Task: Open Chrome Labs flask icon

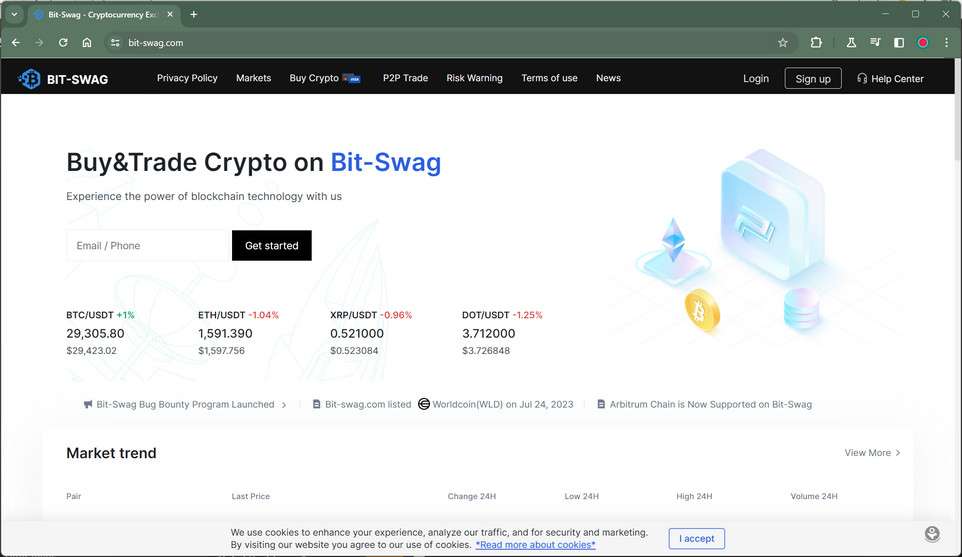Action: click(x=851, y=43)
